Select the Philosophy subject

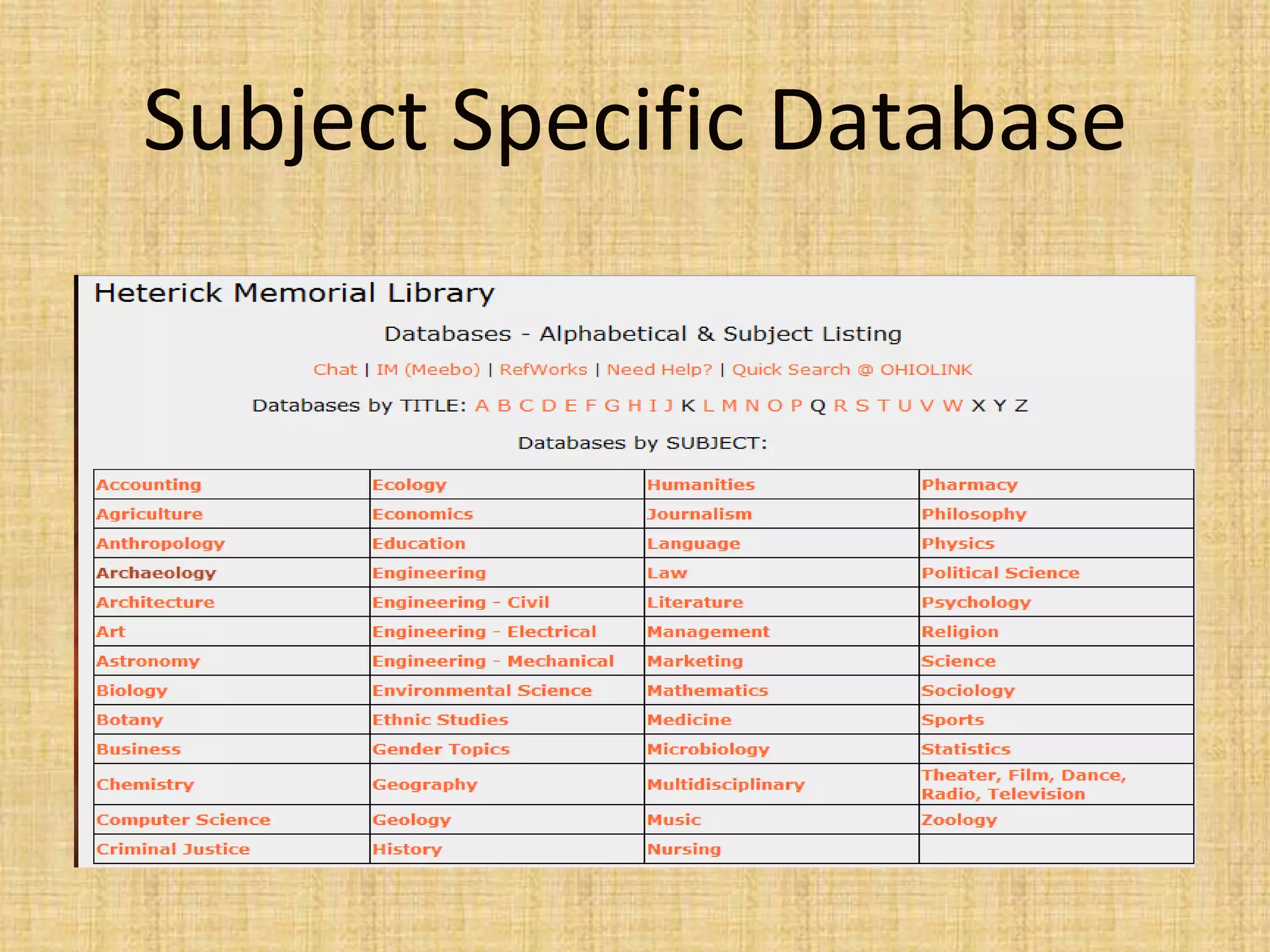pos(974,514)
